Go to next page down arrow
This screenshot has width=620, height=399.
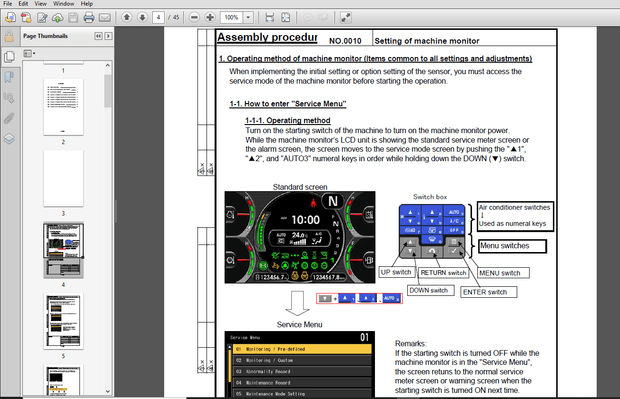click(142, 17)
